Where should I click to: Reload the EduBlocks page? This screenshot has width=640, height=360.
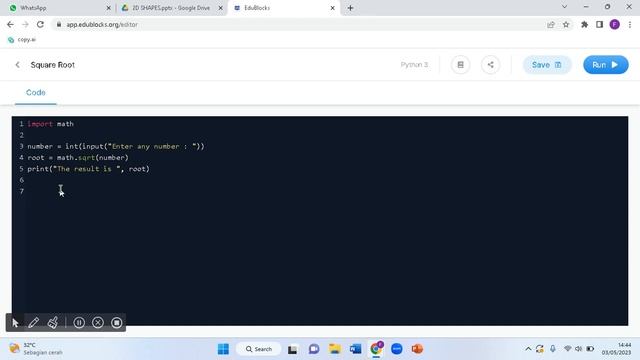(40, 24)
